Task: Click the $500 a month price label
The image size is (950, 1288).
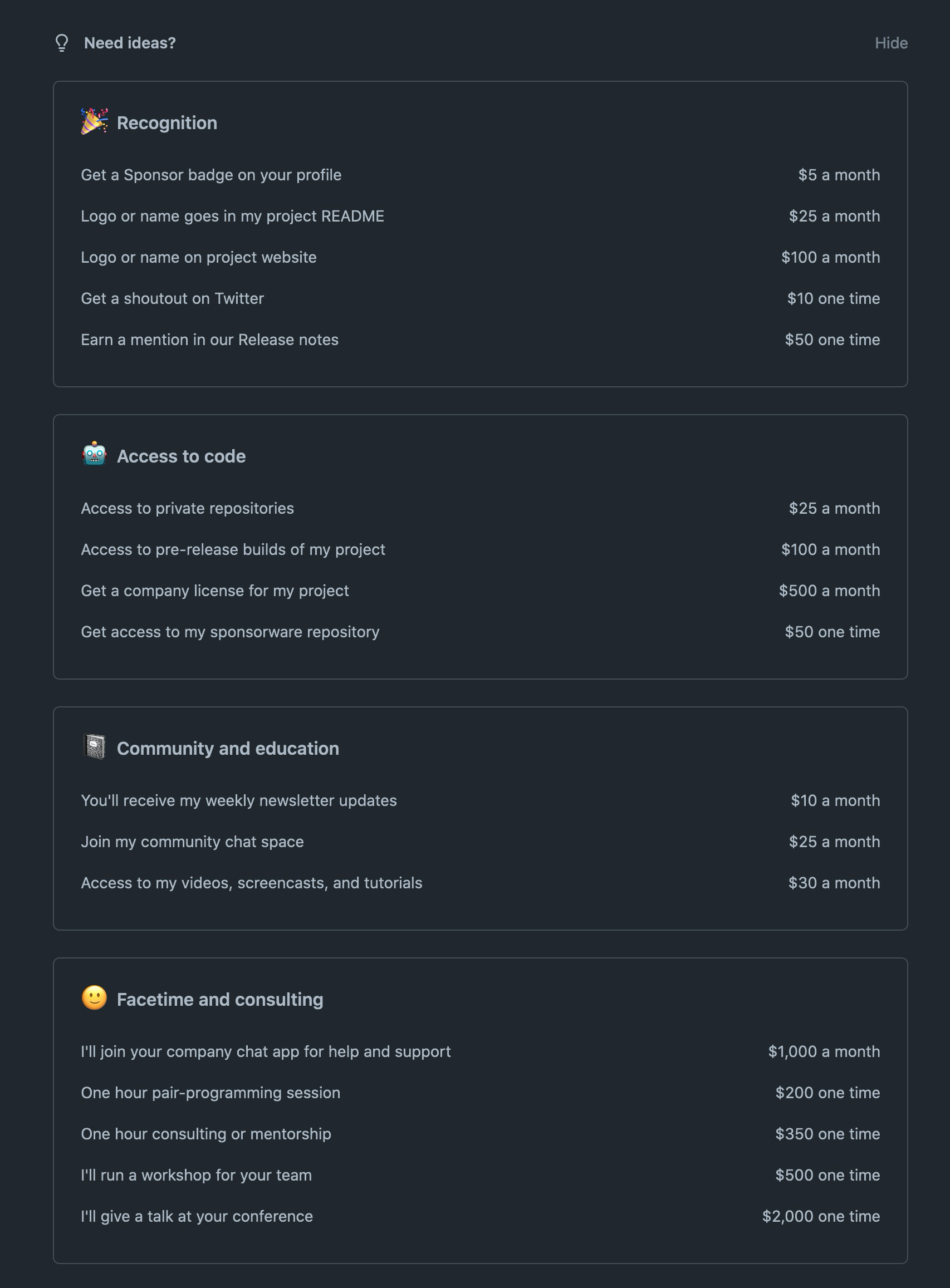Action: 829,592
